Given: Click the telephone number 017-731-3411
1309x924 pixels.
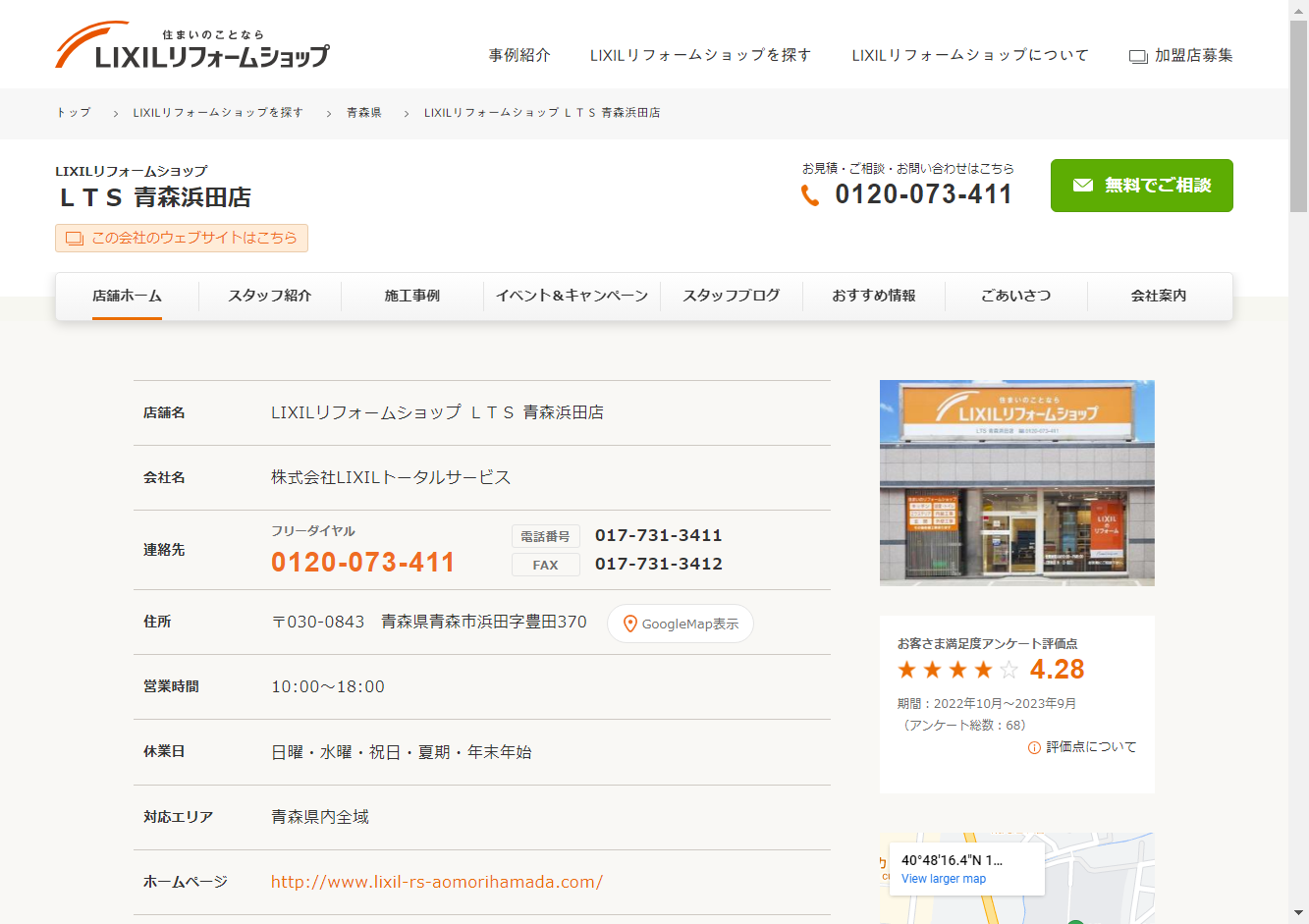Looking at the screenshot, I should tap(659, 535).
